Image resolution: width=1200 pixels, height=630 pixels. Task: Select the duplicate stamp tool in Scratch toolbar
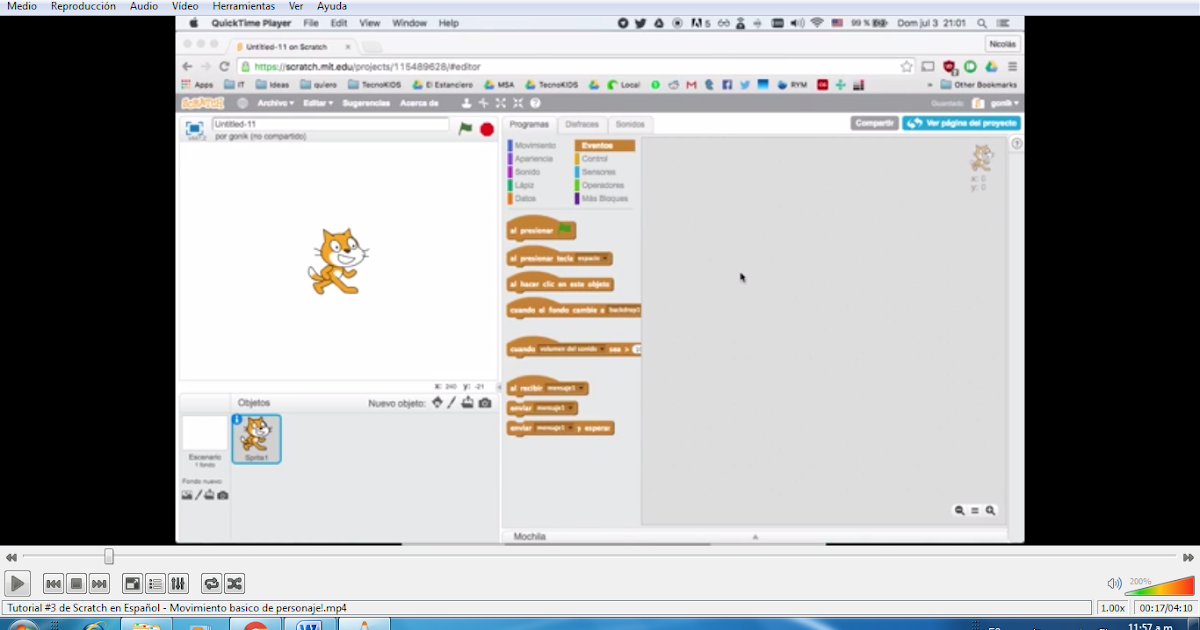[467, 103]
